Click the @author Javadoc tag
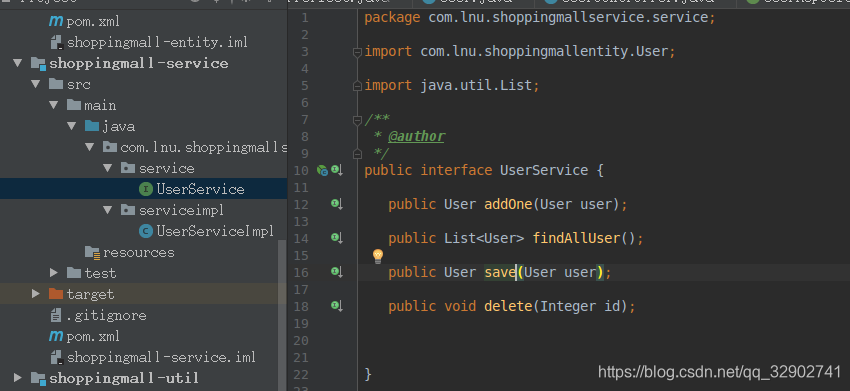Screen dimensions: 850x391 [x=416, y=137]
